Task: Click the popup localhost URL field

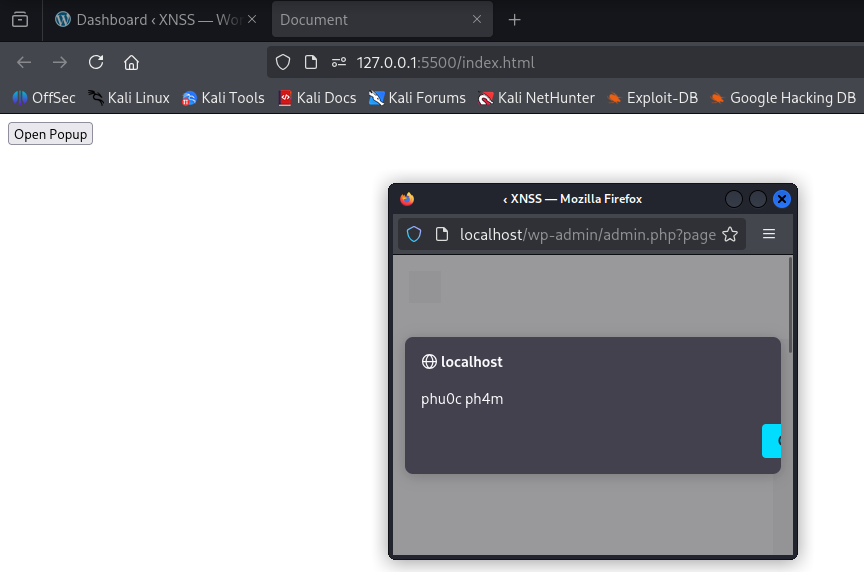Action: [585, 234]
